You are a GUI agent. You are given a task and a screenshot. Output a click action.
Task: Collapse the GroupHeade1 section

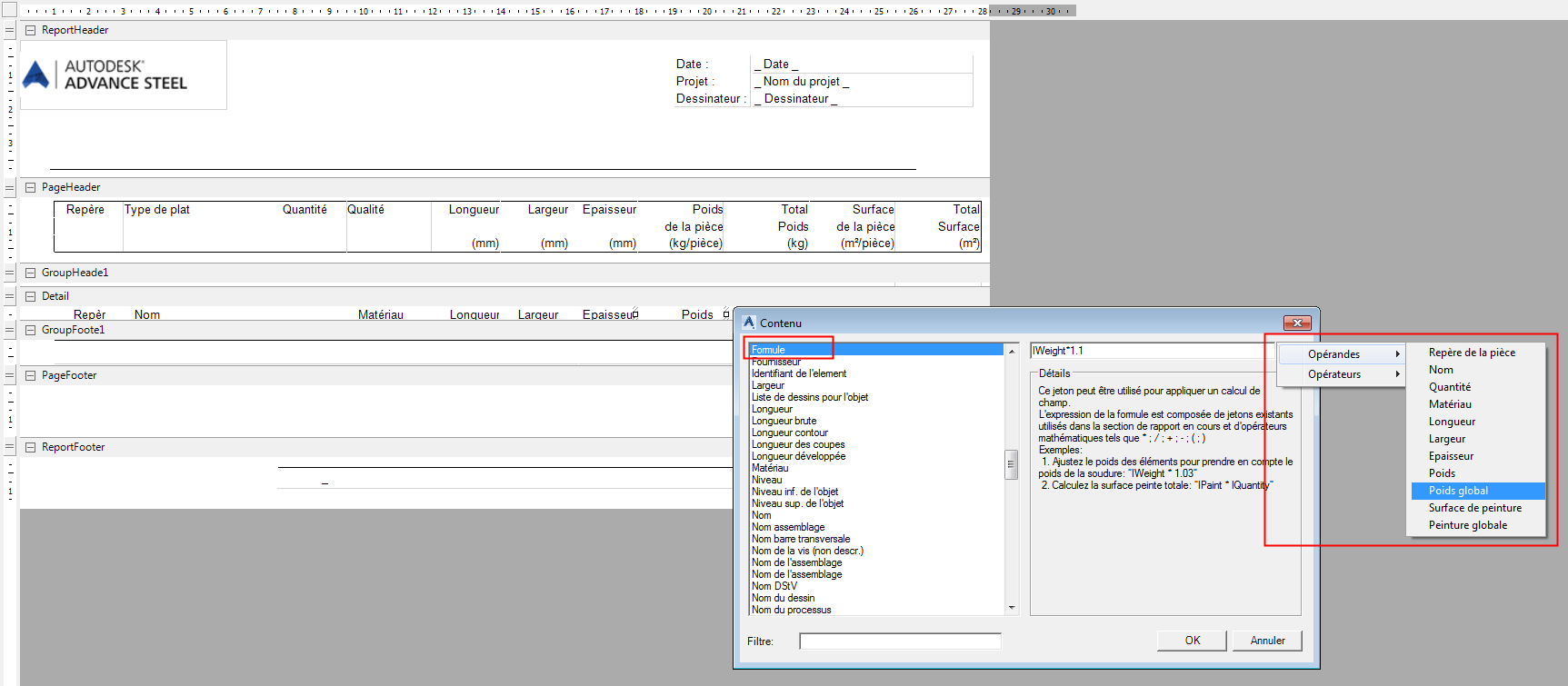point(30,273)
